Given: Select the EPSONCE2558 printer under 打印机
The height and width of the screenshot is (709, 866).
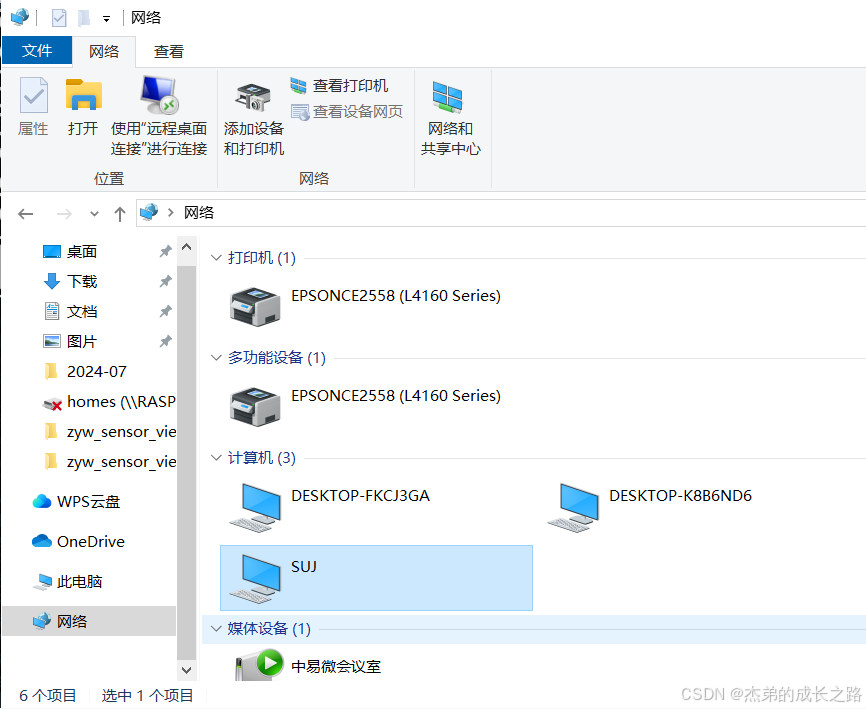Looking at the screenshot, I should click(x=366, y=305).
